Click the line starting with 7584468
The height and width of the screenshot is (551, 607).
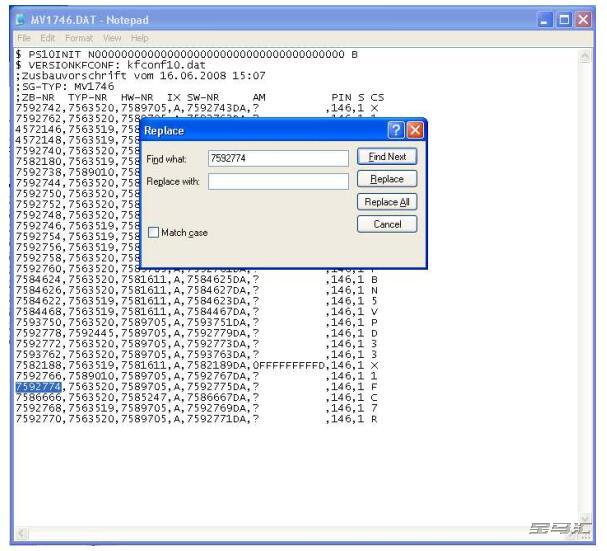[x=197, y=312]
